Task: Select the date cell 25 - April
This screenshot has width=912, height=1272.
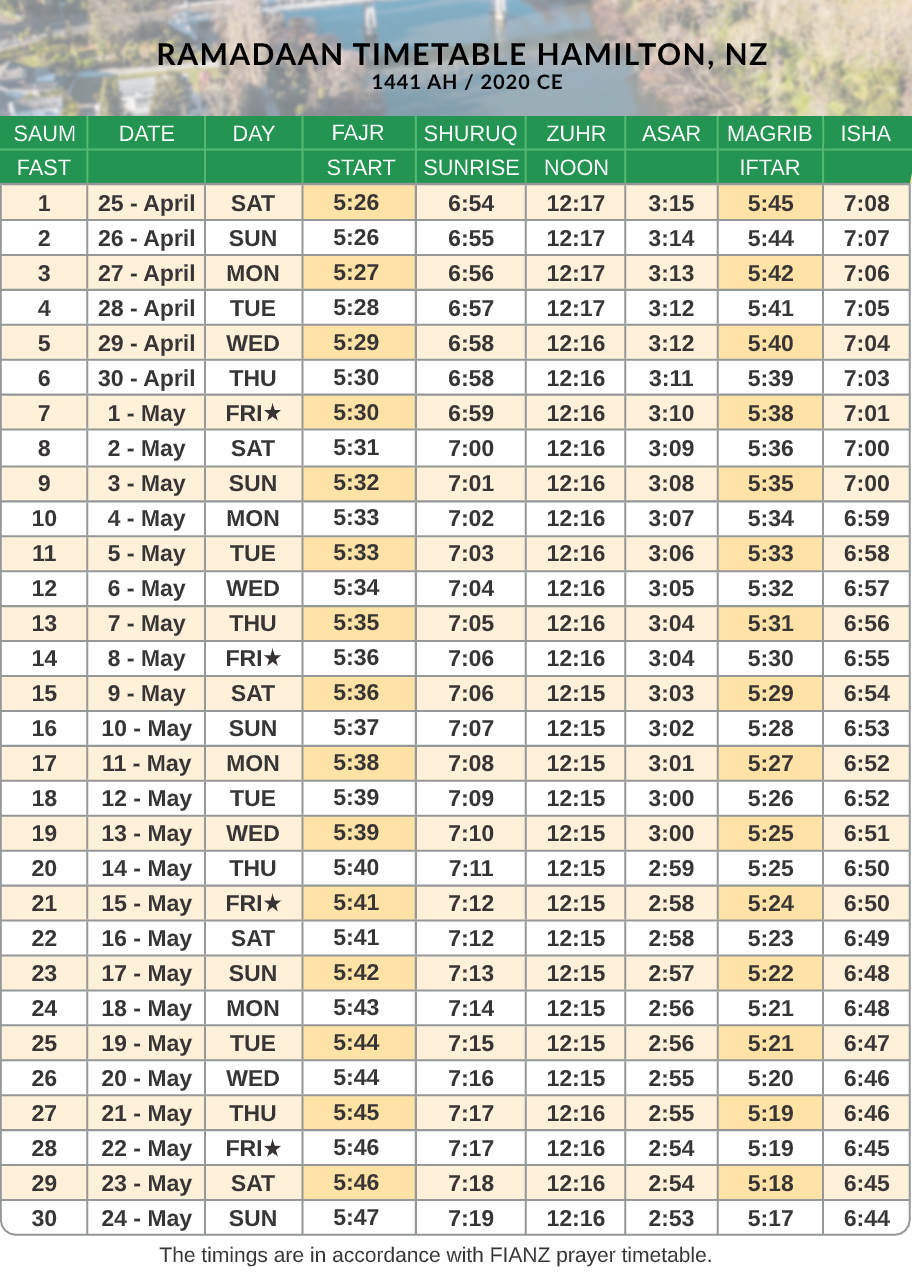Action: [x=146, y=204]
